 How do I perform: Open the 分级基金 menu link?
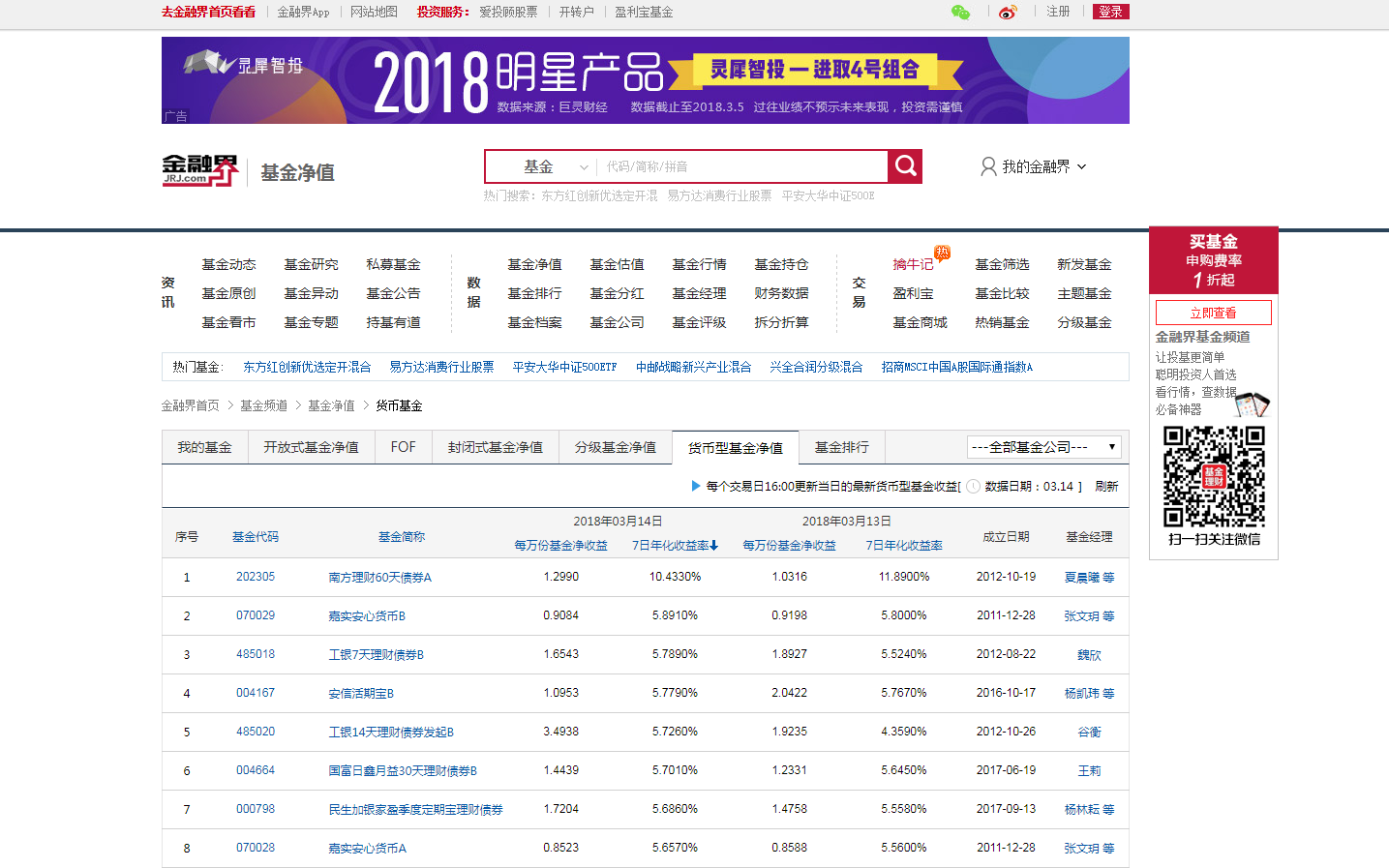[x=1084, y=322]
